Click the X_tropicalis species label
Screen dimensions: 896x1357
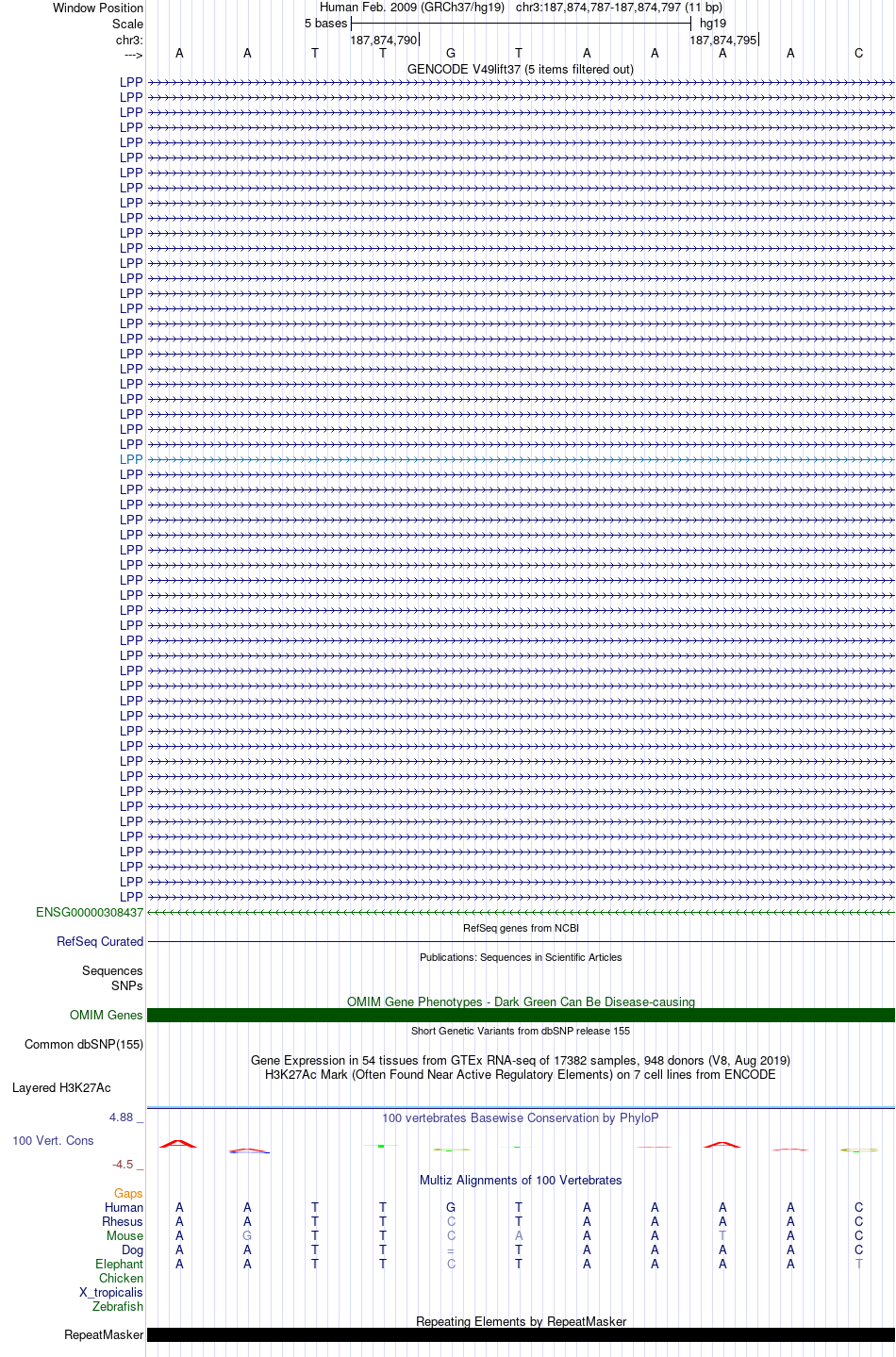point(111,1292)
